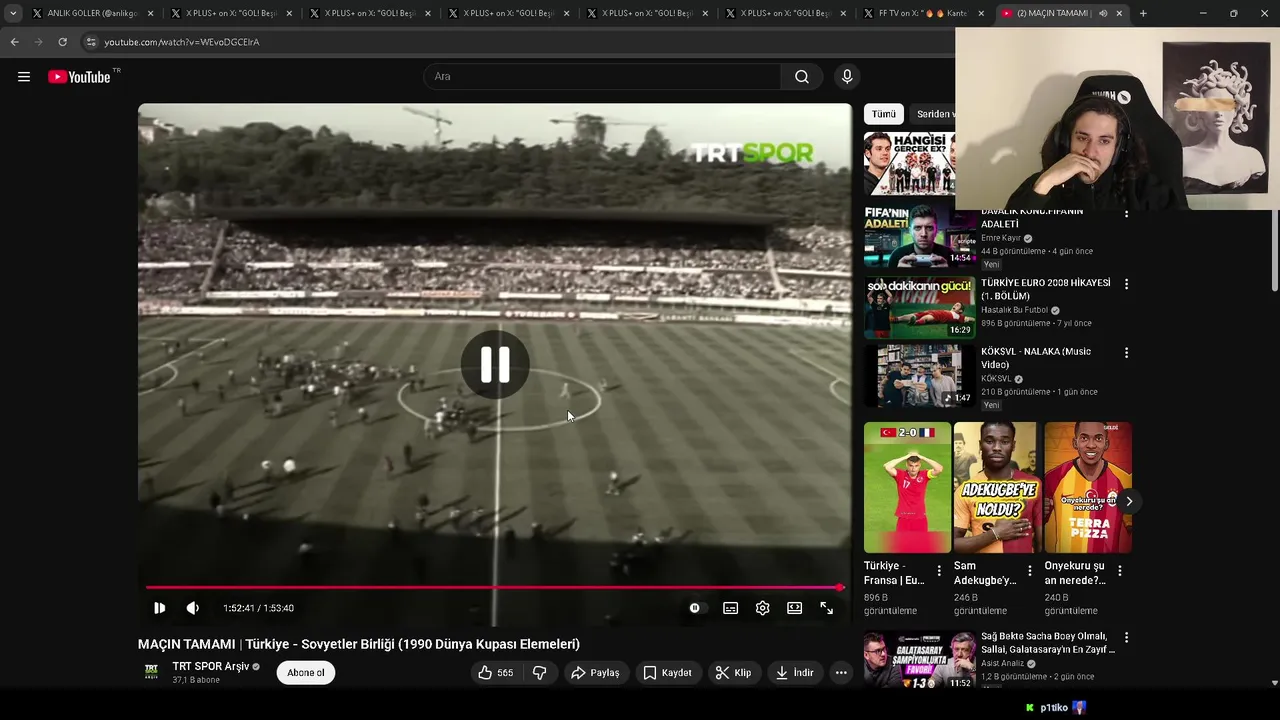Click the large play/pause overlay in video center
The width and height of the screenshot is (1280, 720).
(x=495, y=365)
